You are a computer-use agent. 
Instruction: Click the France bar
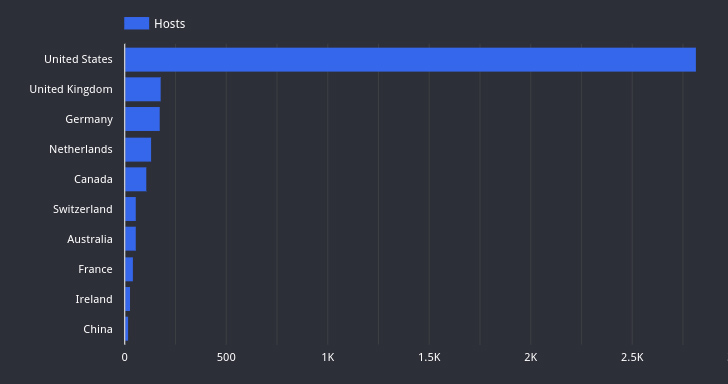point(129,269)
